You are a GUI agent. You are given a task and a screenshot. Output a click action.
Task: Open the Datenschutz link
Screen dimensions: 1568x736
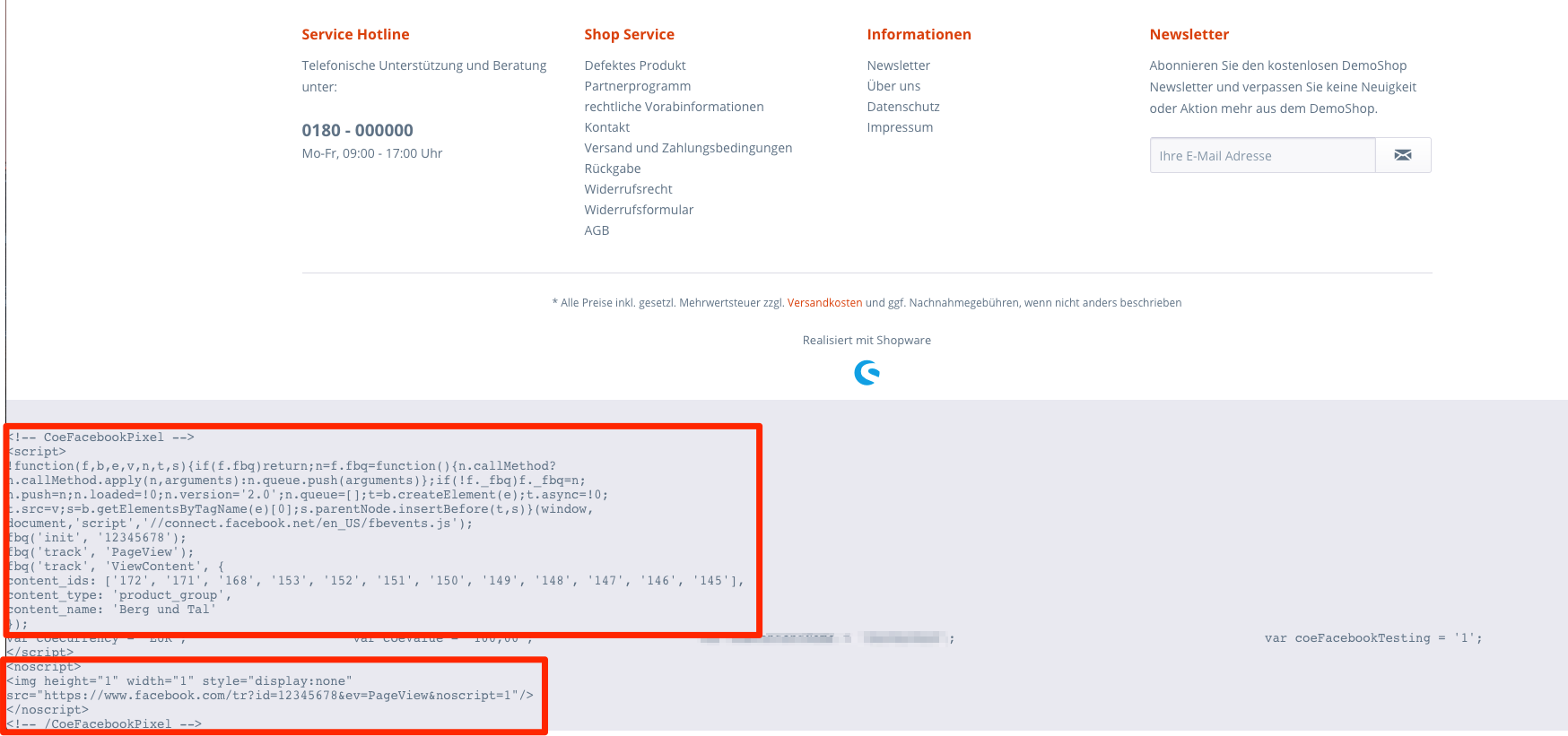(x=903, y=107)
